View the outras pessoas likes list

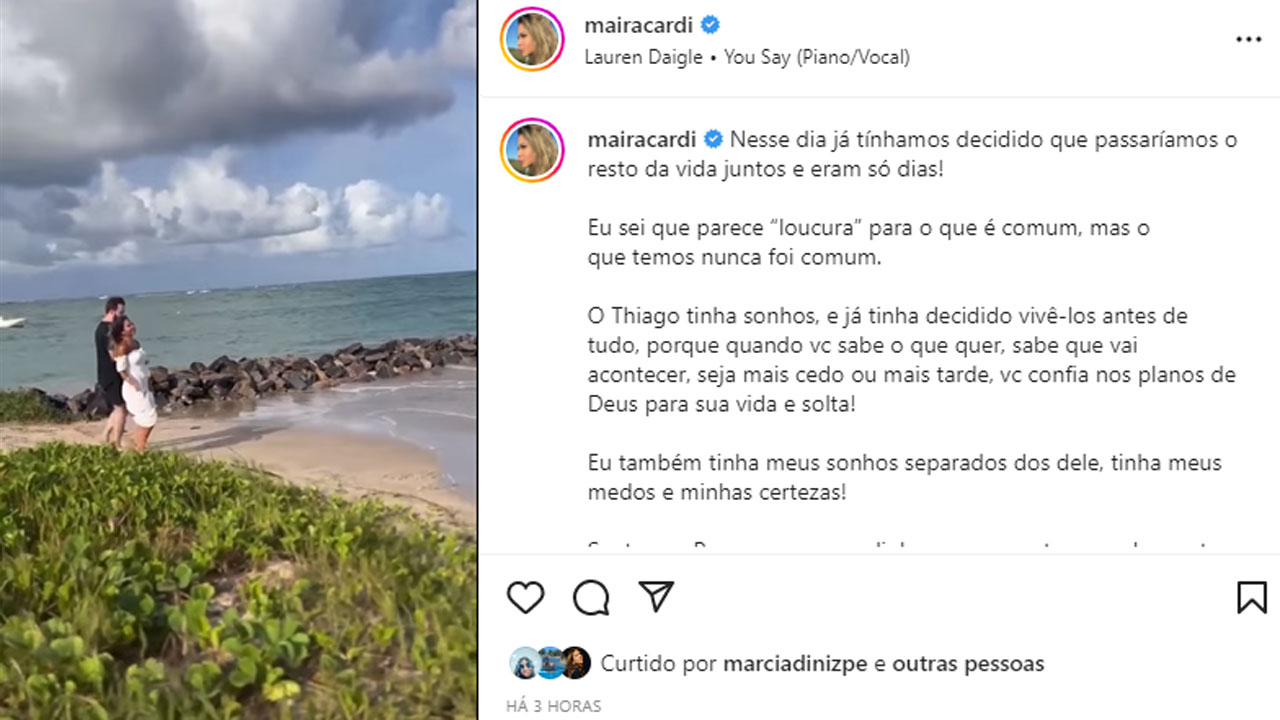tap(968, 663)
